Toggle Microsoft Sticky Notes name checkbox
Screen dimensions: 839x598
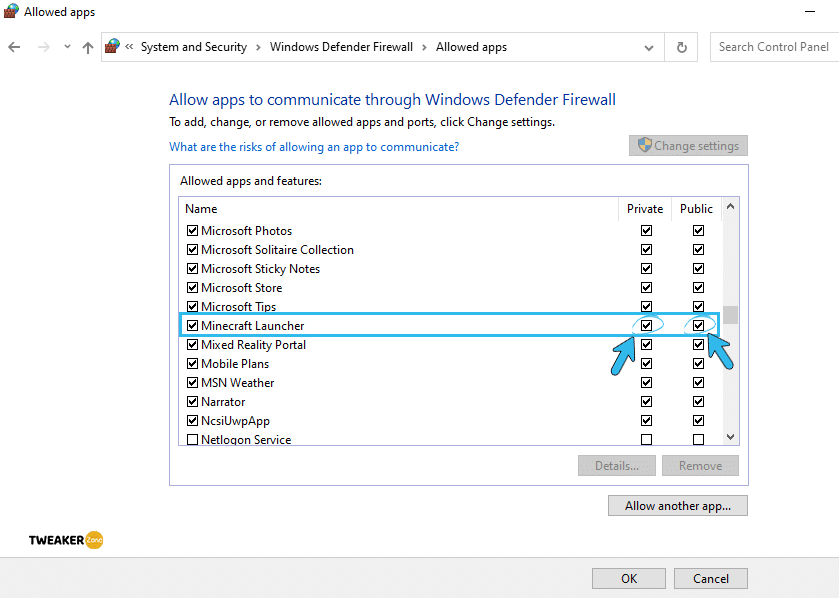(193, 269)
